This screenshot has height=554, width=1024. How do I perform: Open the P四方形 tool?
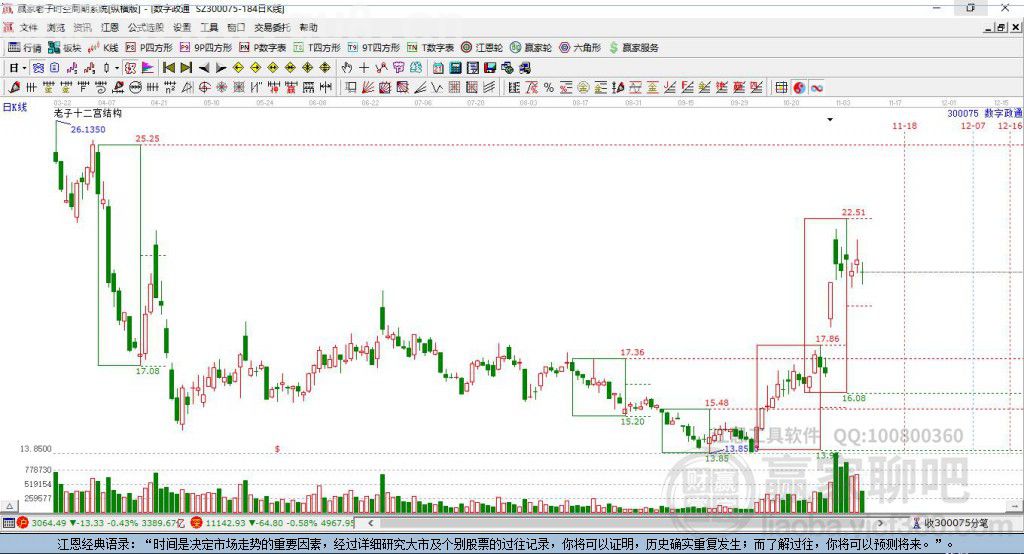pyautogui.click(x=149, y=48)
